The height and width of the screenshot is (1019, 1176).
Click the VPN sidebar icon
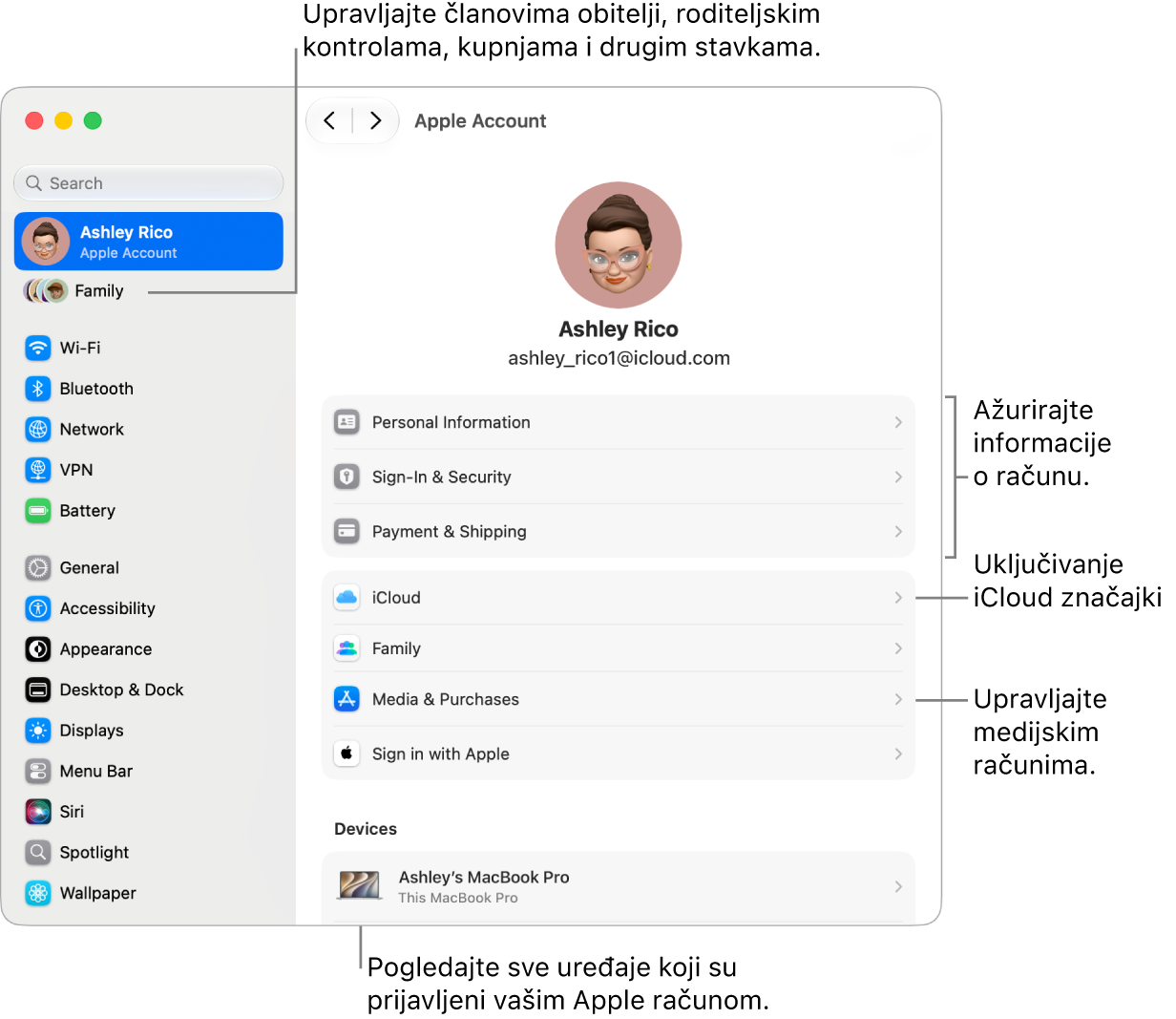coord(38,470)
